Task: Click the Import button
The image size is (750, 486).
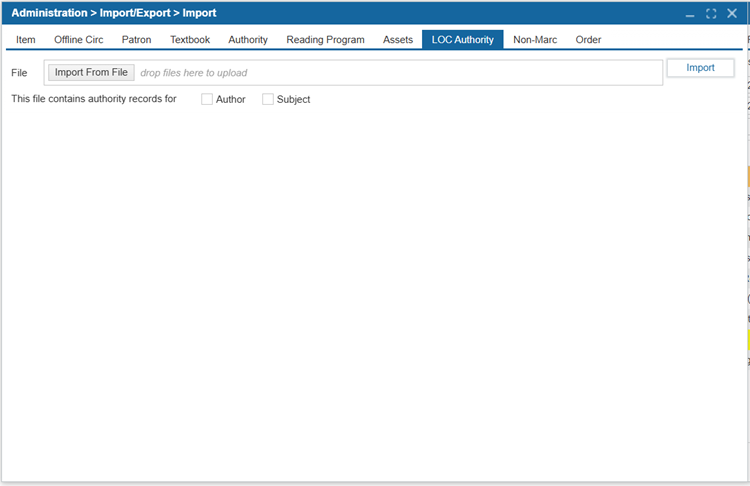Action: [700, 68]
